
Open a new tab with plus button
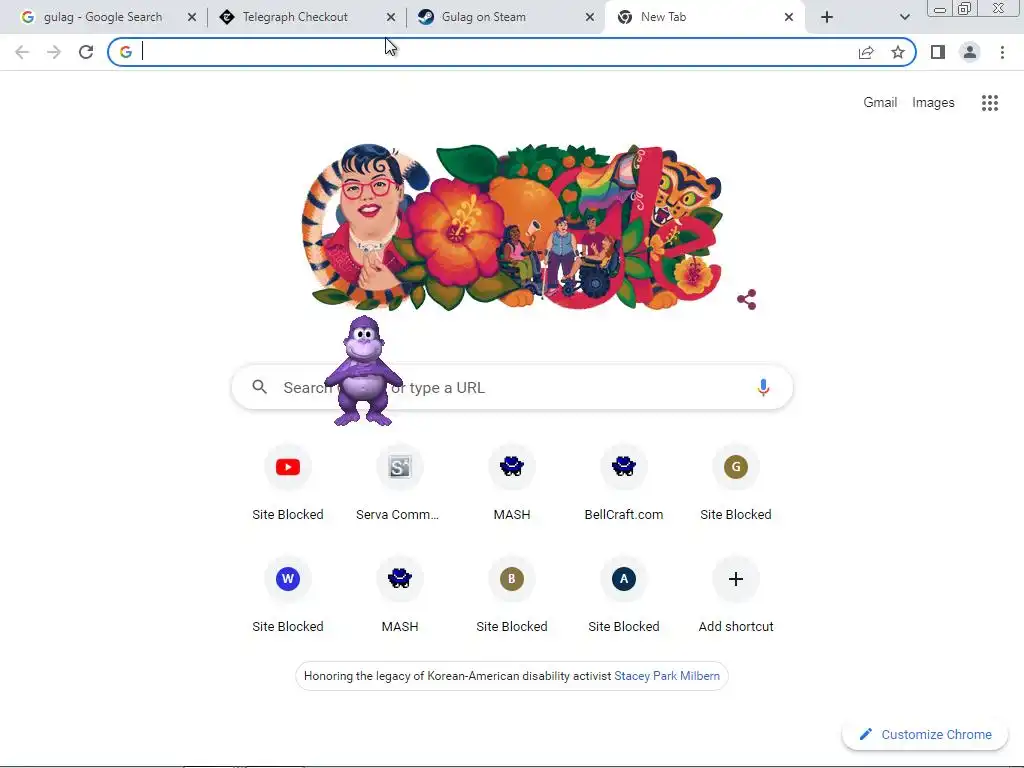tap(827, 17)
